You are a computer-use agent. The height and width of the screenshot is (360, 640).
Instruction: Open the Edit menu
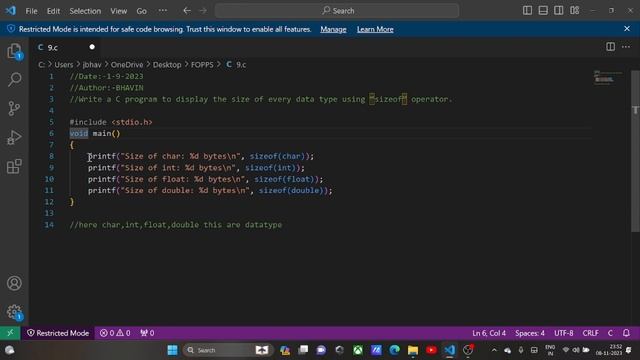click(53, 11)
